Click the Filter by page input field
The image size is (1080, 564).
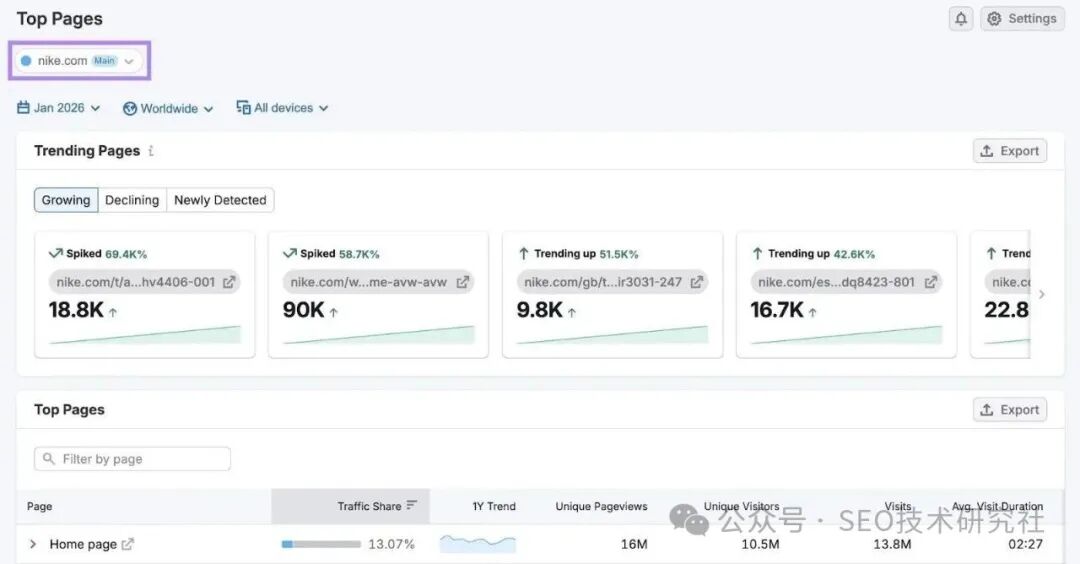point(132,459)
